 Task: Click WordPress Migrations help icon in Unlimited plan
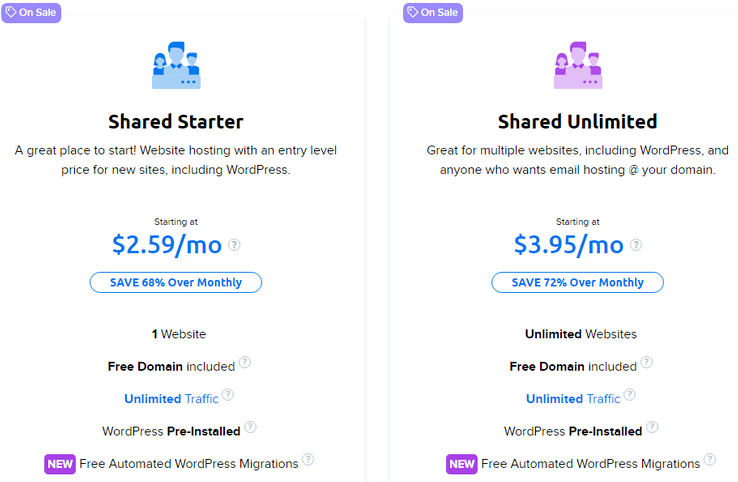click(710, 460)
